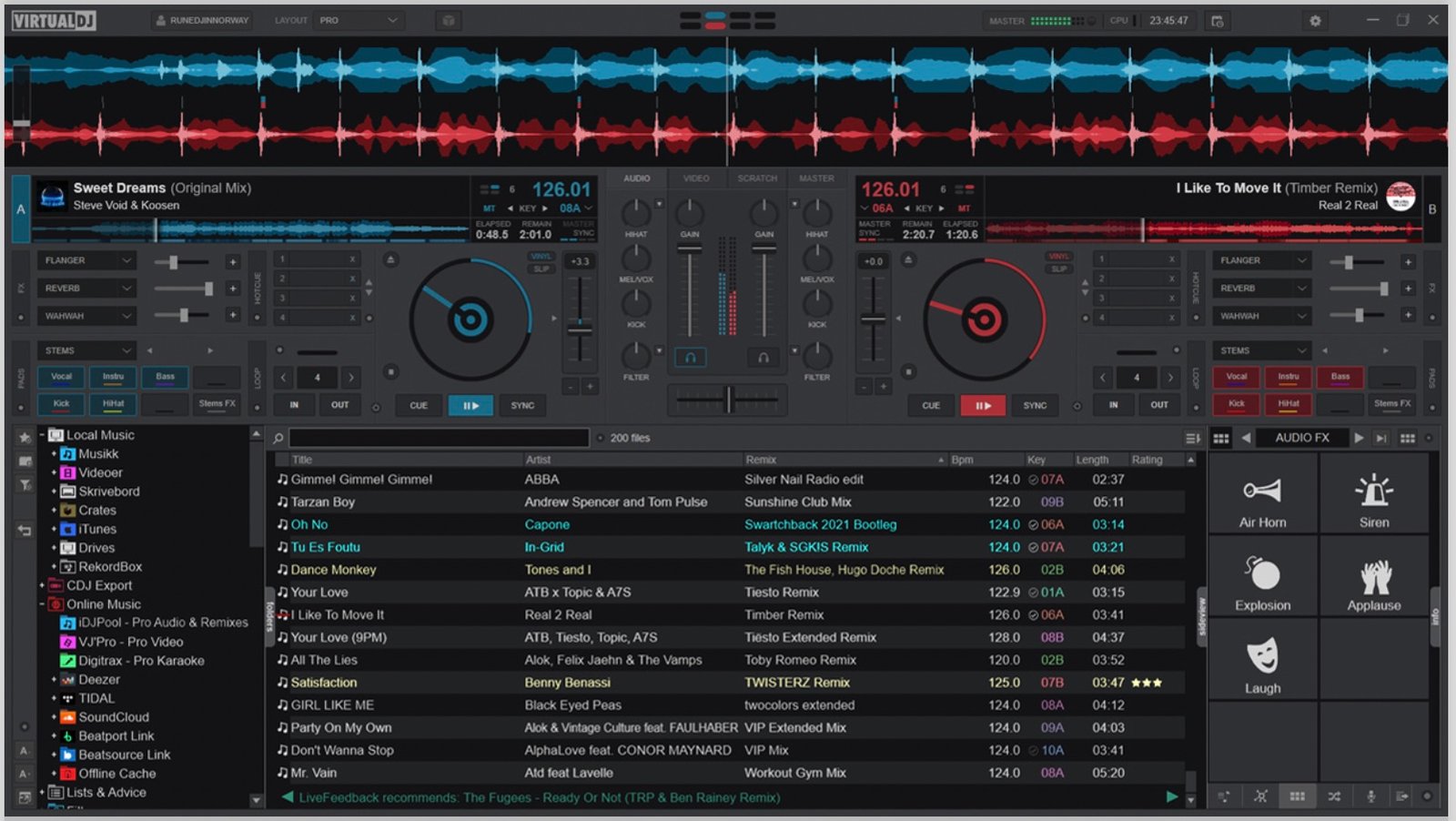1456x821 pixels.
Task: Sort tracks by the Artist column header
Action: pos(632,460)
